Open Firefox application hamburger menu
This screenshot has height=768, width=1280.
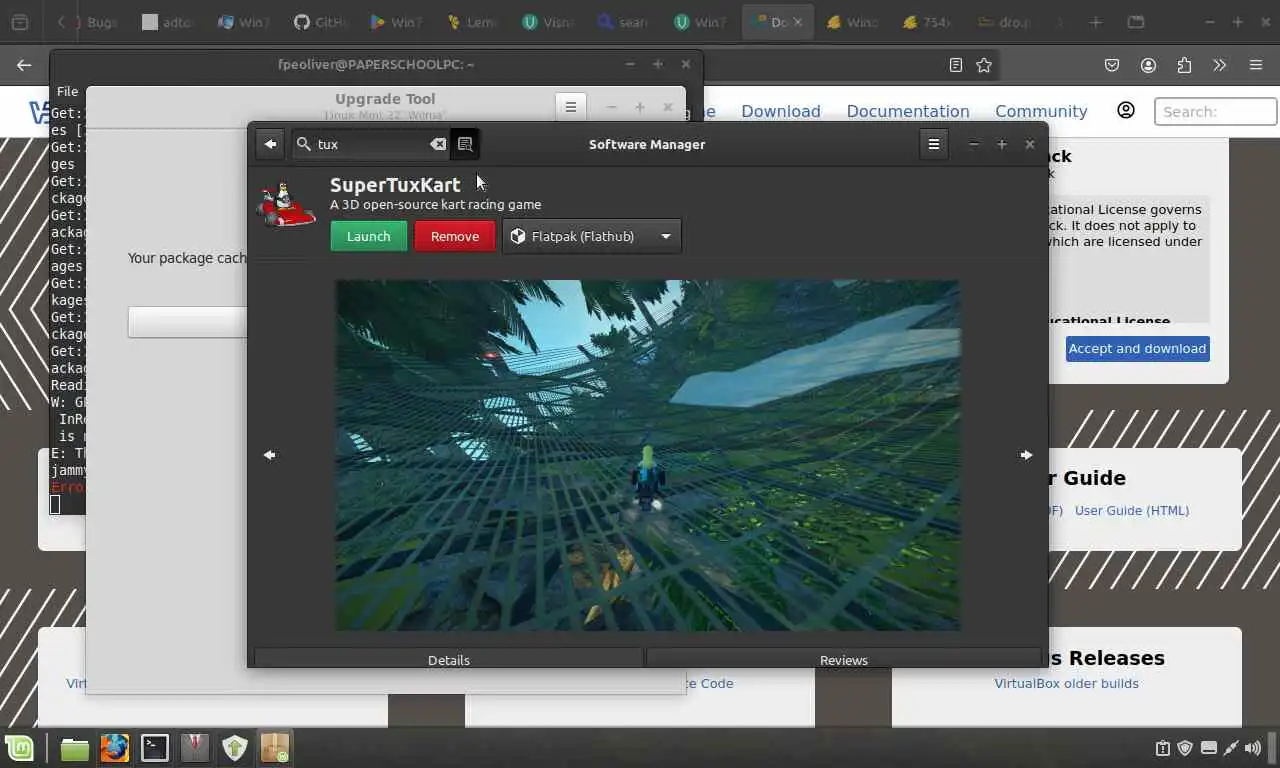1256,65
